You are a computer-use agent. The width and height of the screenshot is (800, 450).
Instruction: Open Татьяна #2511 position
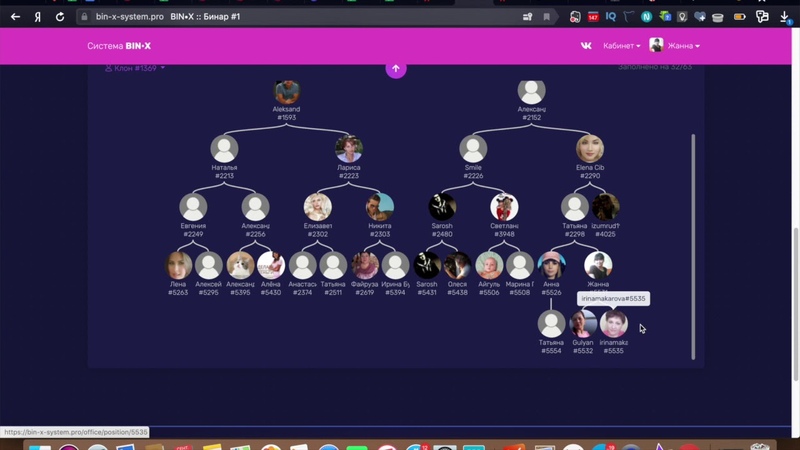(x=333, y=265)
